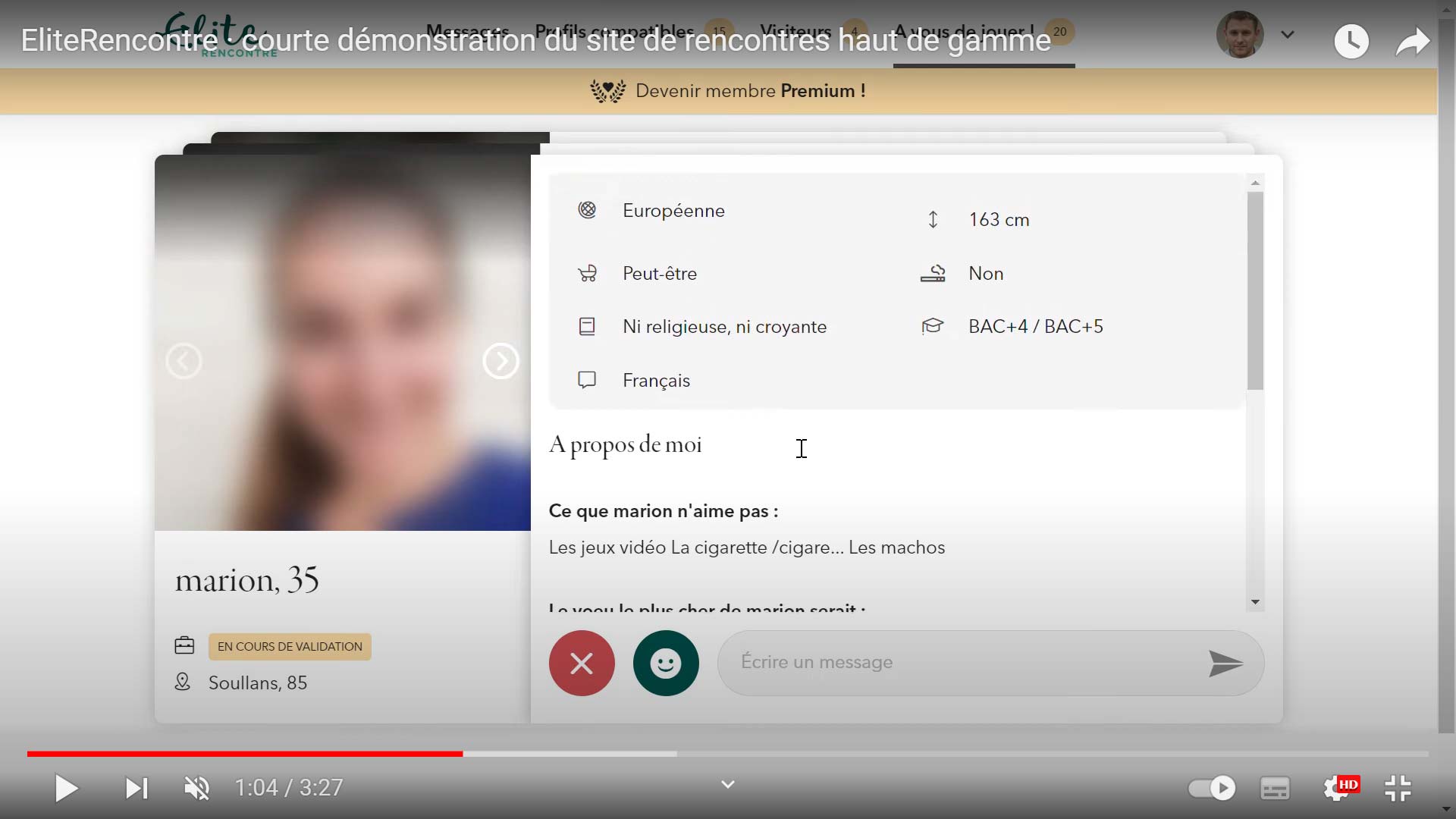Screen dimensions: 1456x819
Task: Seek on the red video progress bar
Action: (245, 754)
